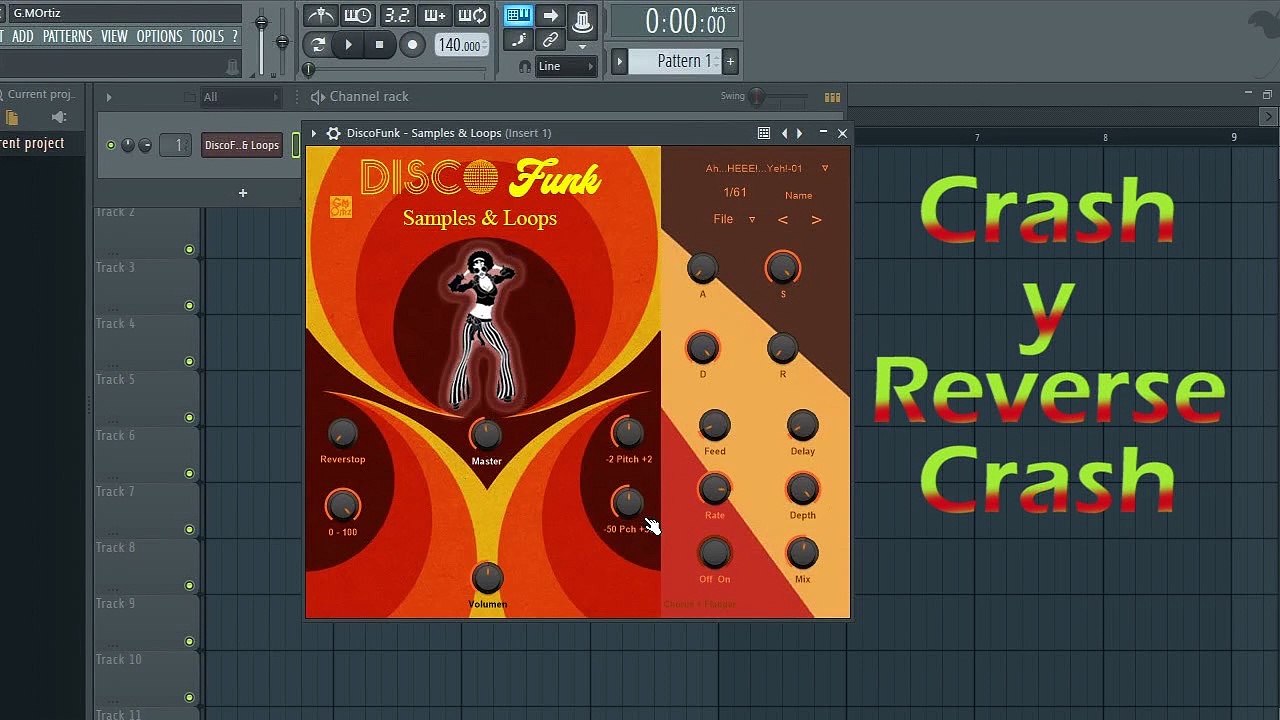Open DiscoFunk plugin gear settings
Image resolution: width=1280 pixels, height=720 pixels.
(333, 133)
